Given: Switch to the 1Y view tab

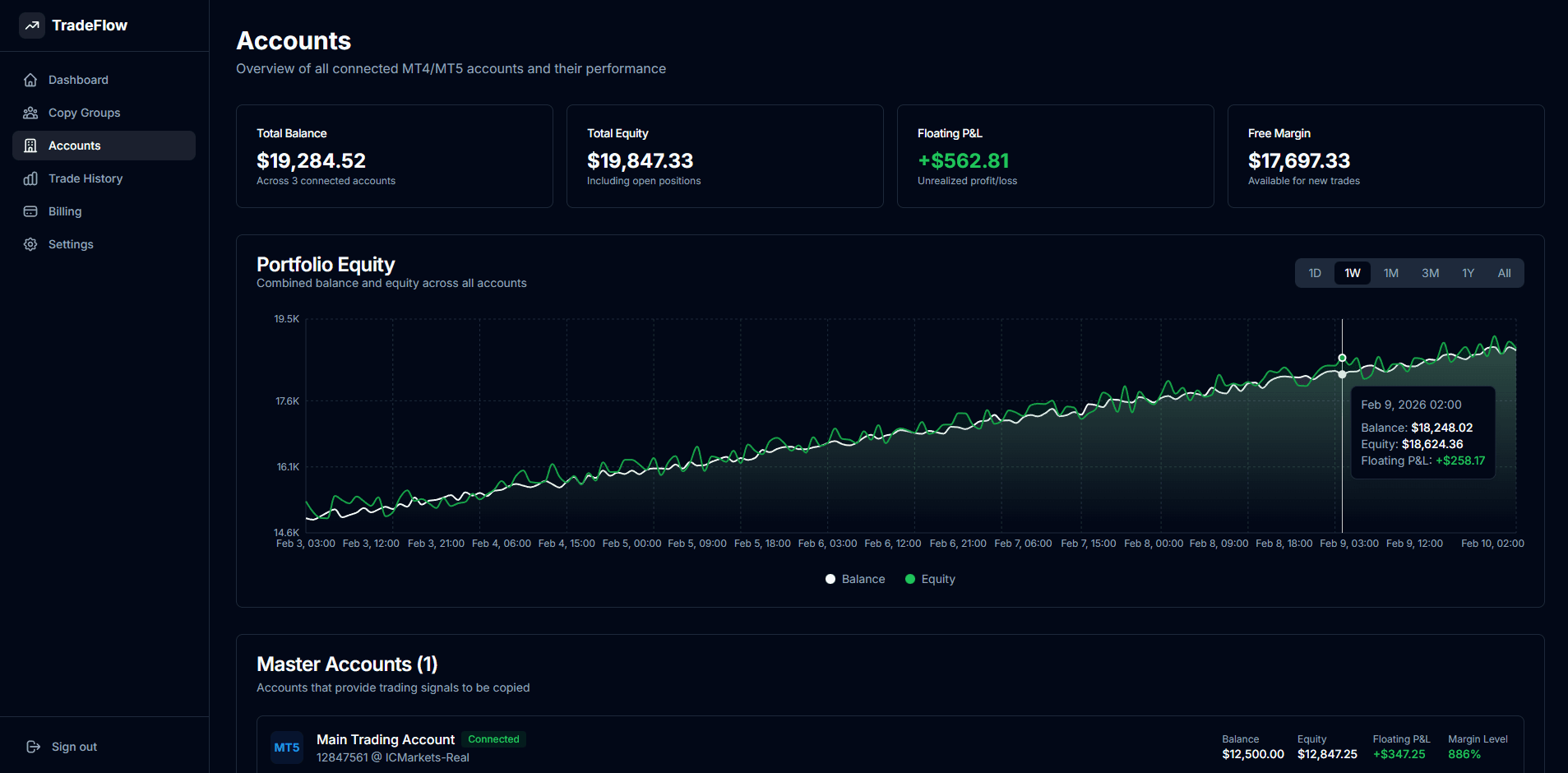Looking at the screenshot, I should [x=1468, y=272].
